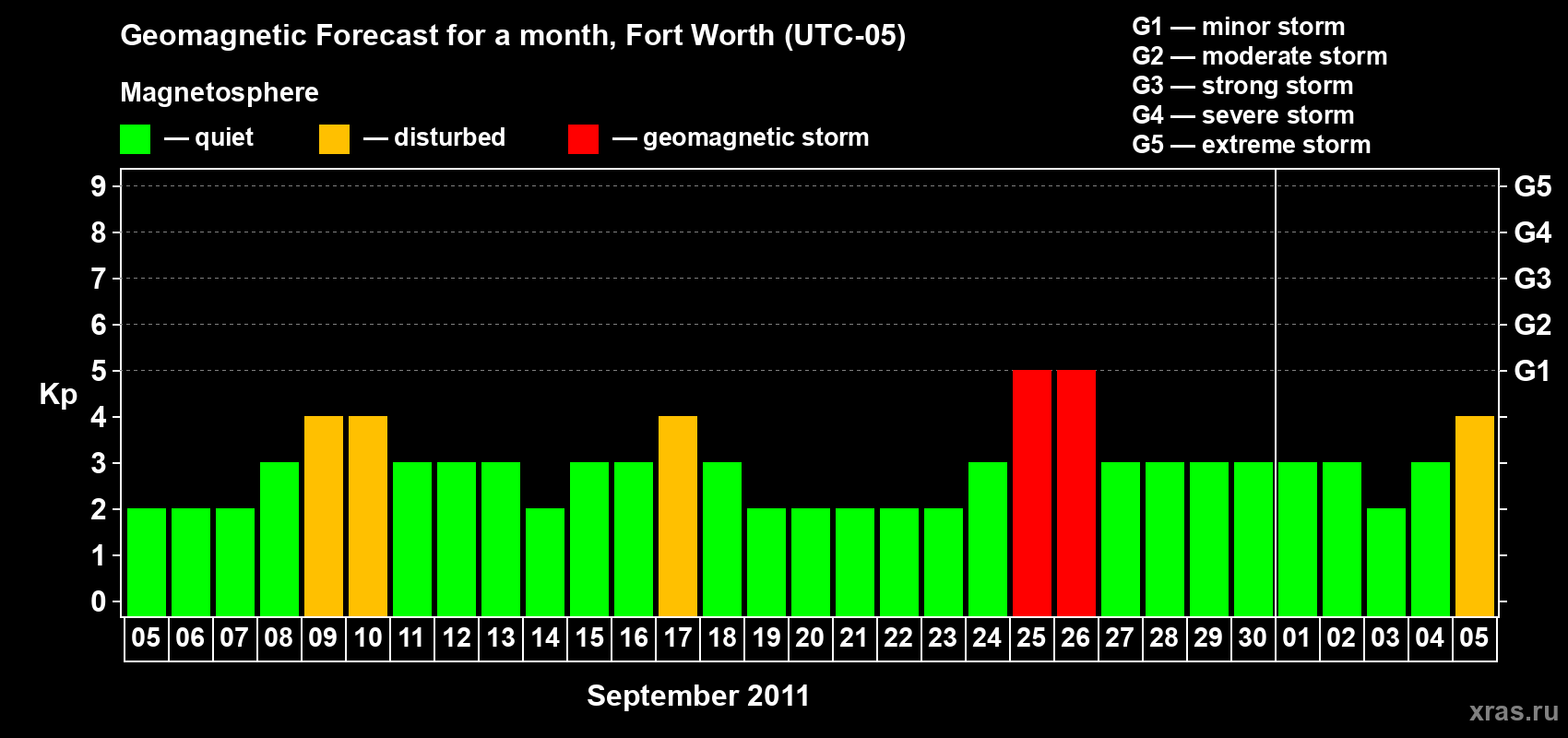
Task: Click 'G1 — minor storm' legend line
Action: pyautogui.click(x=1238, y=27)
